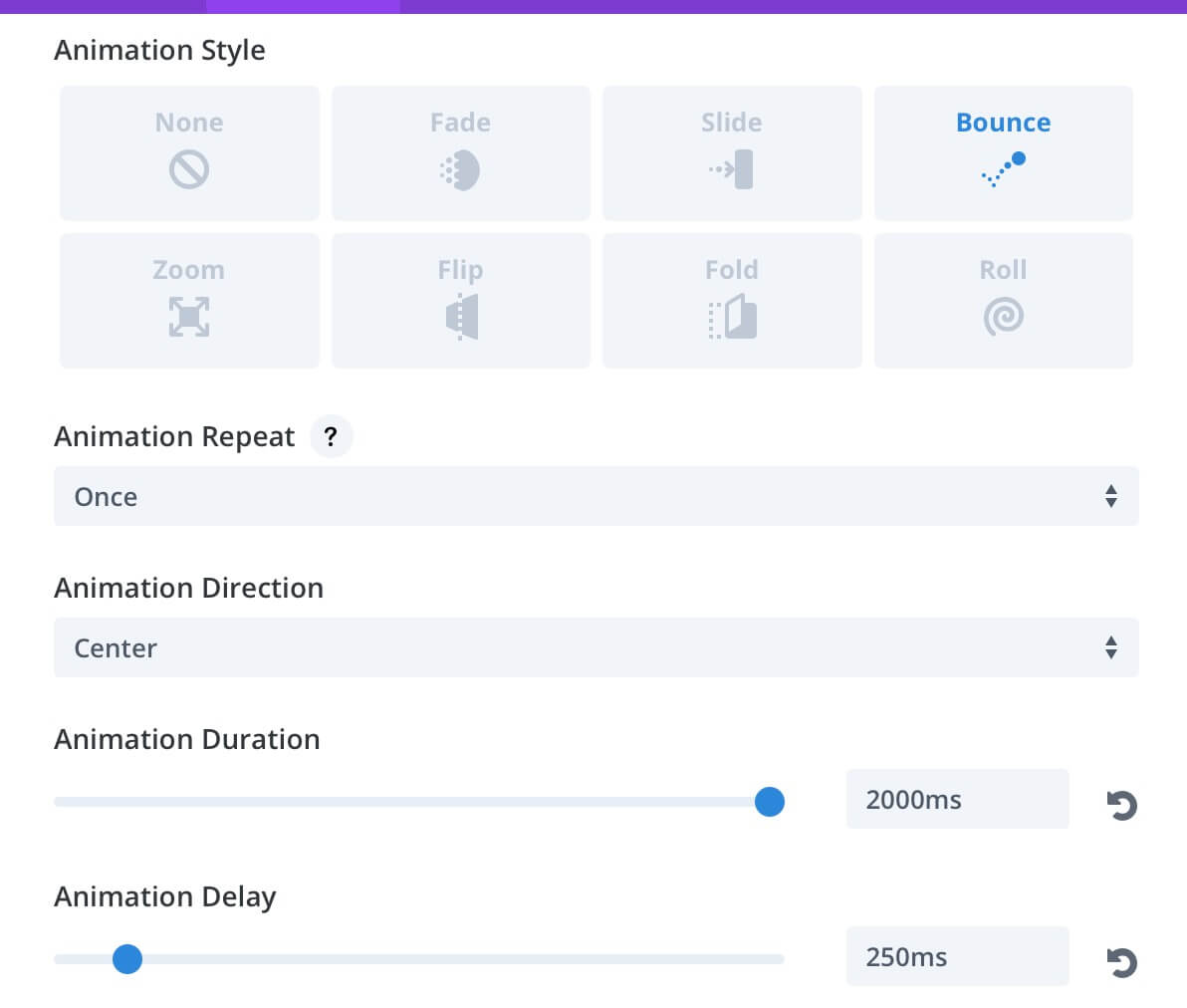Click the Animation Duration label
The height and width of the screenshot is (1008, 1187).
(x=187, y=739)
